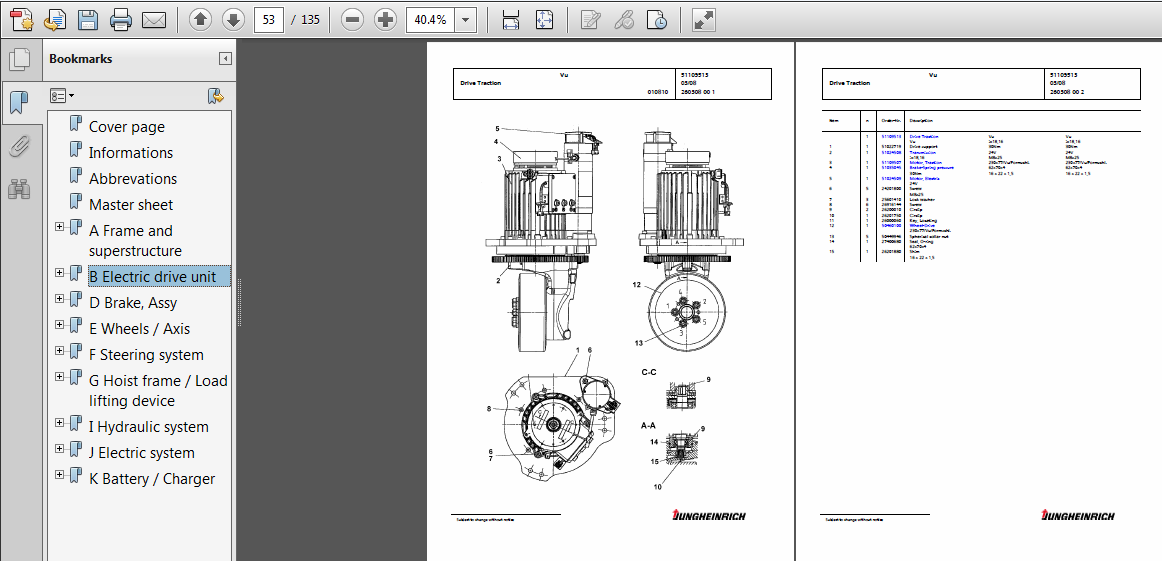Select the fit one full page icon
The width and height of the screenshot is (1162, 561).
(545, 20)
